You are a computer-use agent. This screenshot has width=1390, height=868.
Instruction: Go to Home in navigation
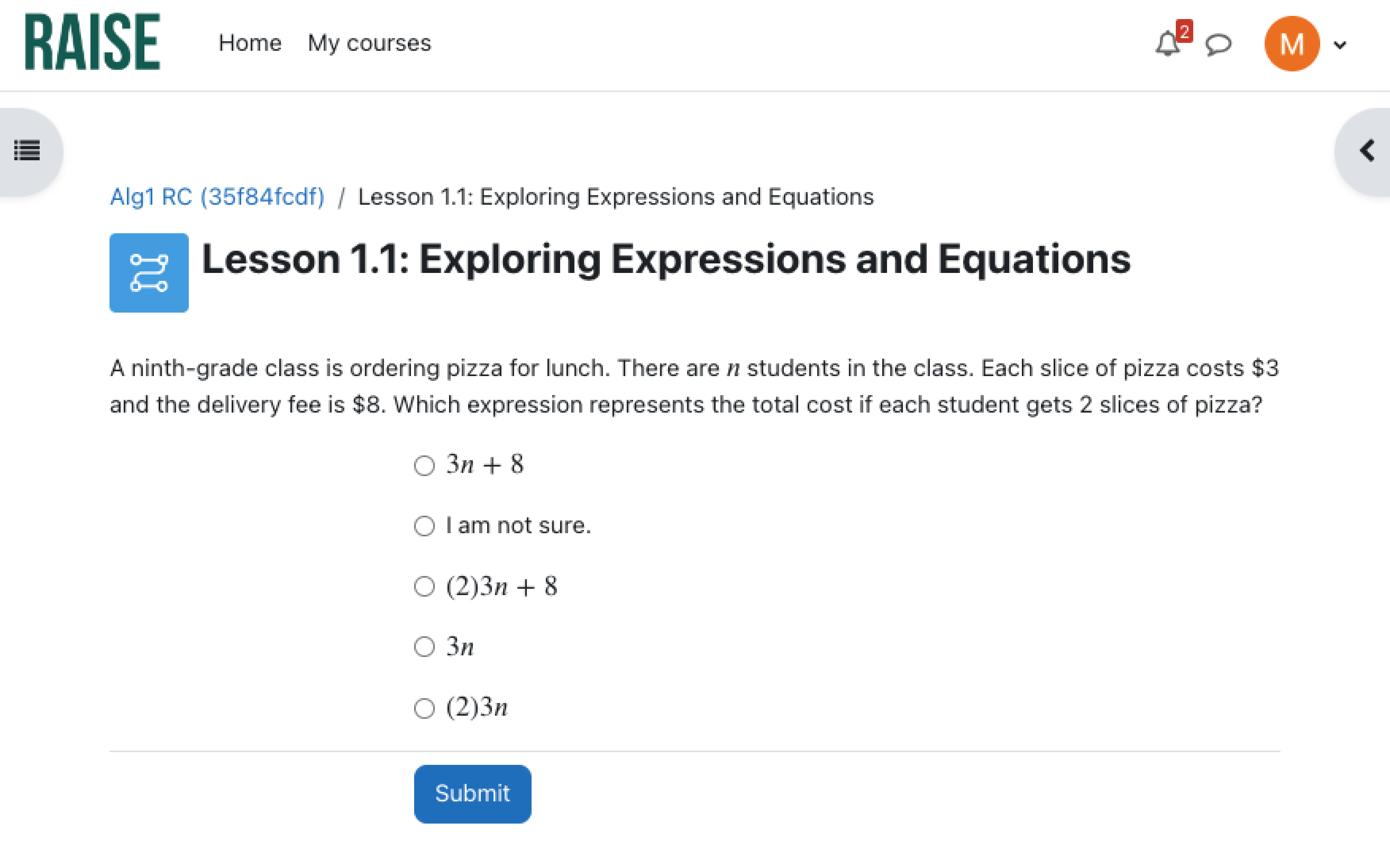pos(250,43)
